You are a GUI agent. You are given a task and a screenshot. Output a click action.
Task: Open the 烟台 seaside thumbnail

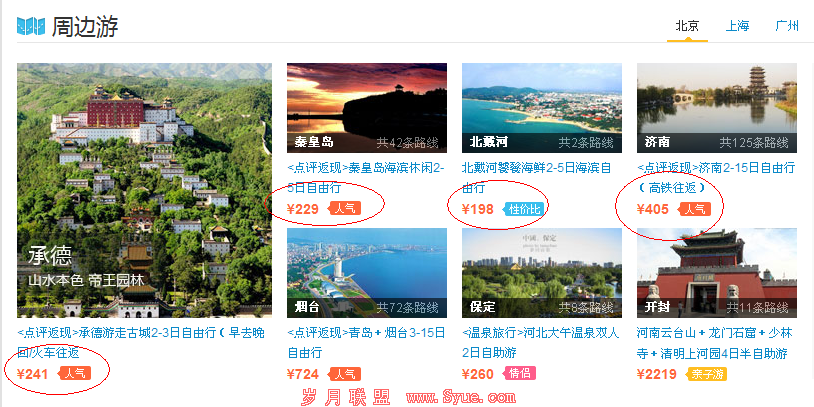click(367, 273)
